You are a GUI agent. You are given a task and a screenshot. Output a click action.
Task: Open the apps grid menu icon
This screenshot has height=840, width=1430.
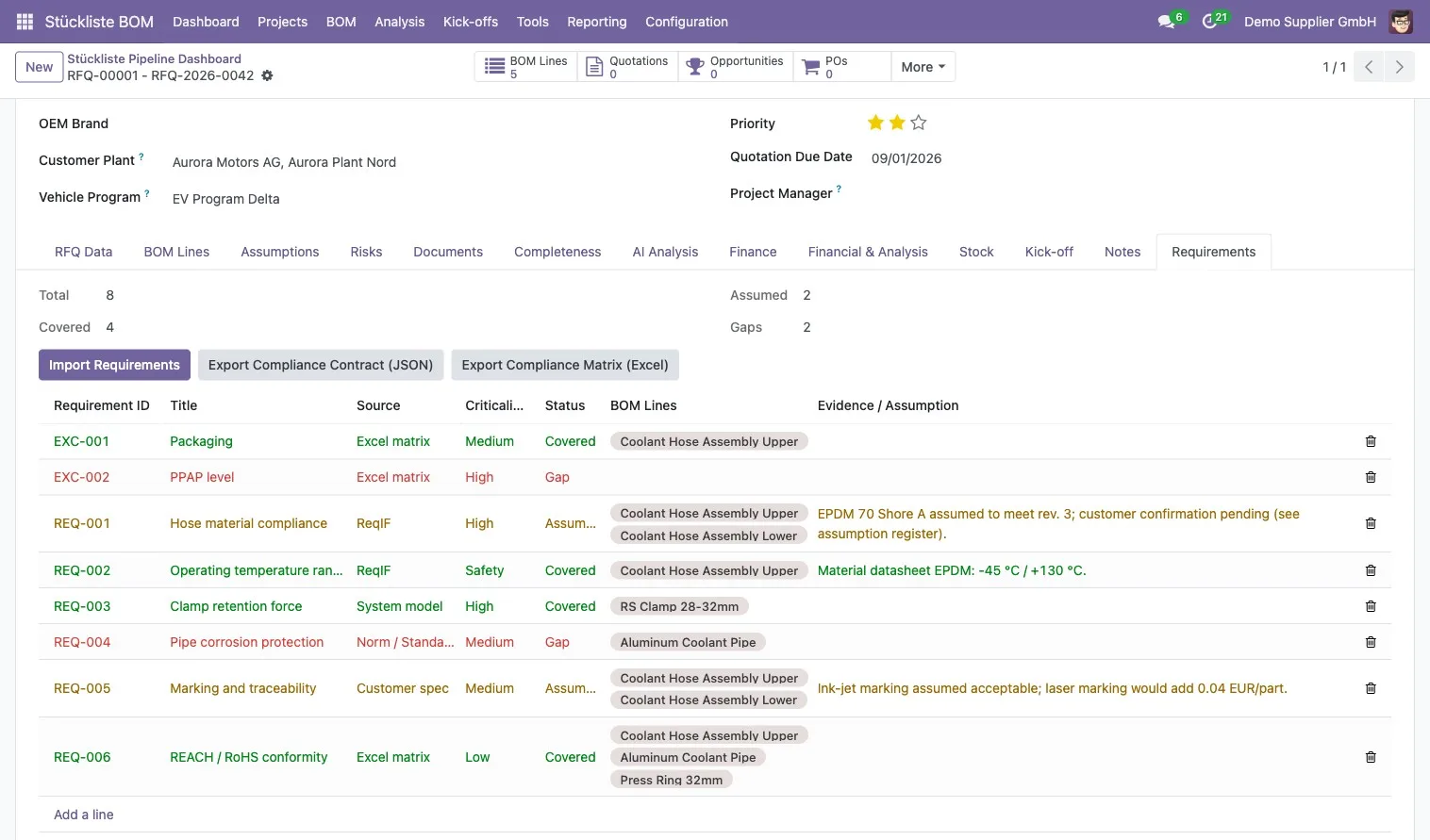pyautogui.click(x=25, y=22)
